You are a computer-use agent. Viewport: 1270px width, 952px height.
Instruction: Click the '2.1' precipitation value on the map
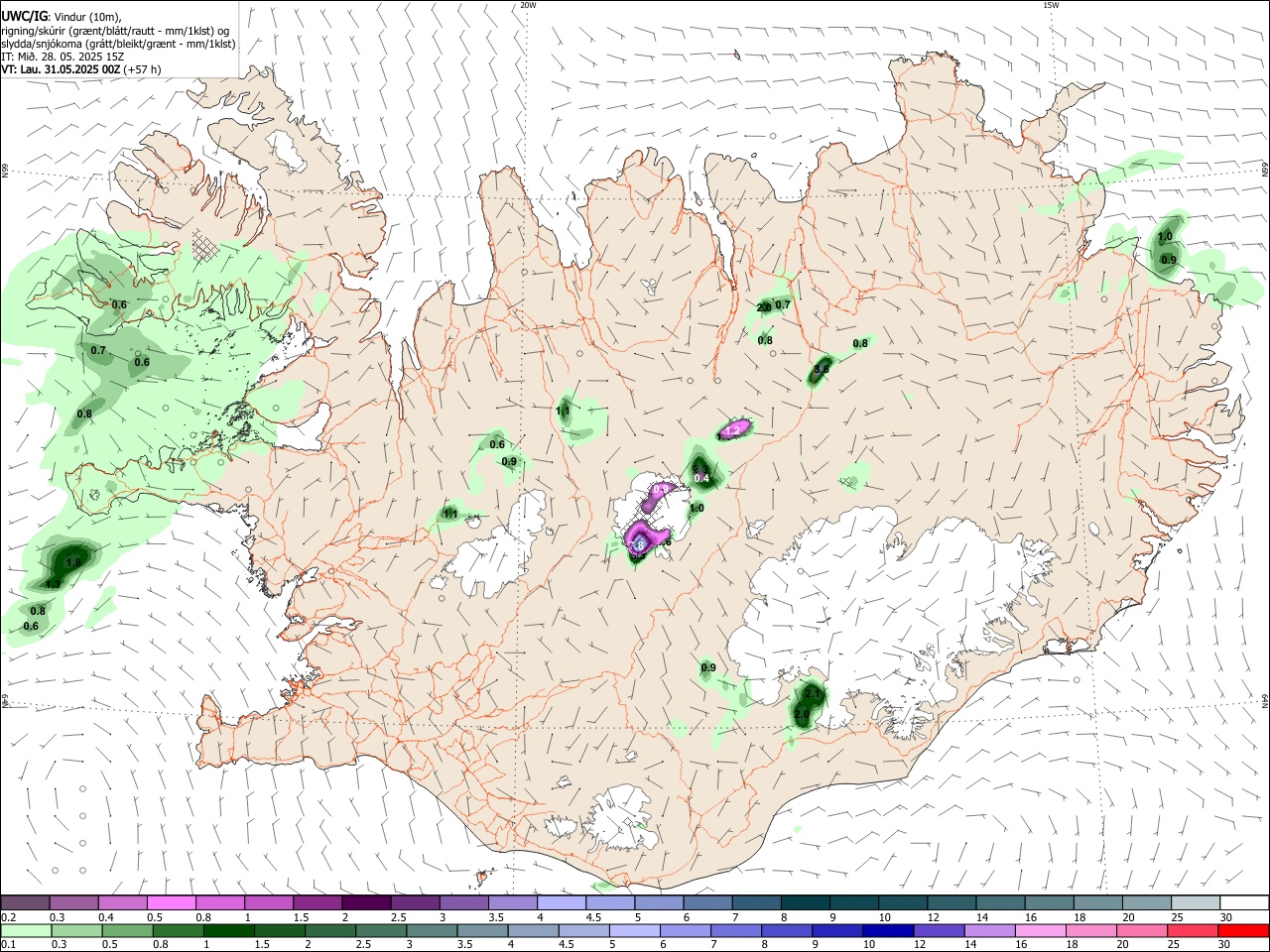click(813, 693)
